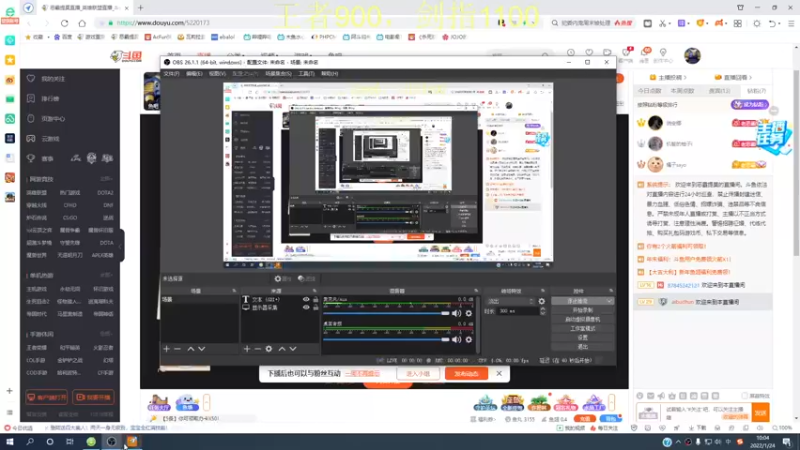Toggle lock on the text (GDI+) source

click(x=316, y=299)
